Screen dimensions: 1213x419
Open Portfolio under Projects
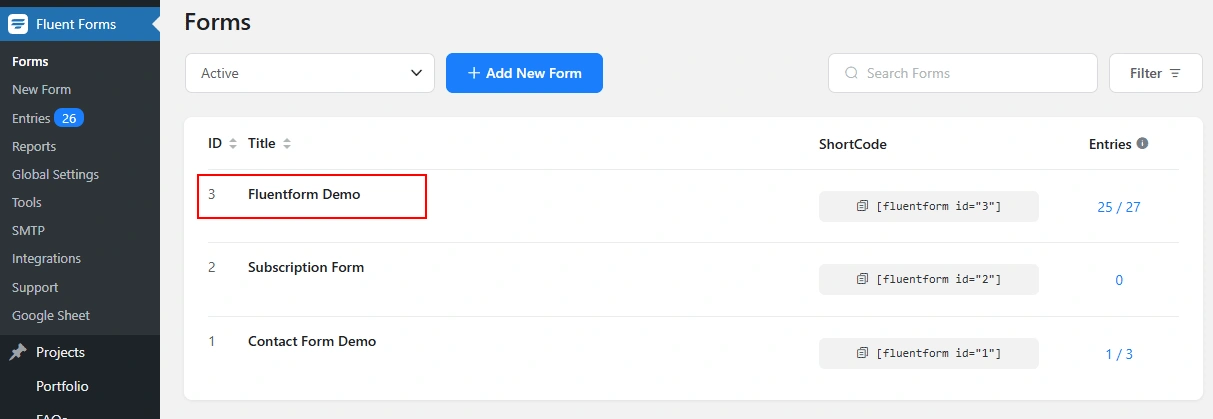62,386
